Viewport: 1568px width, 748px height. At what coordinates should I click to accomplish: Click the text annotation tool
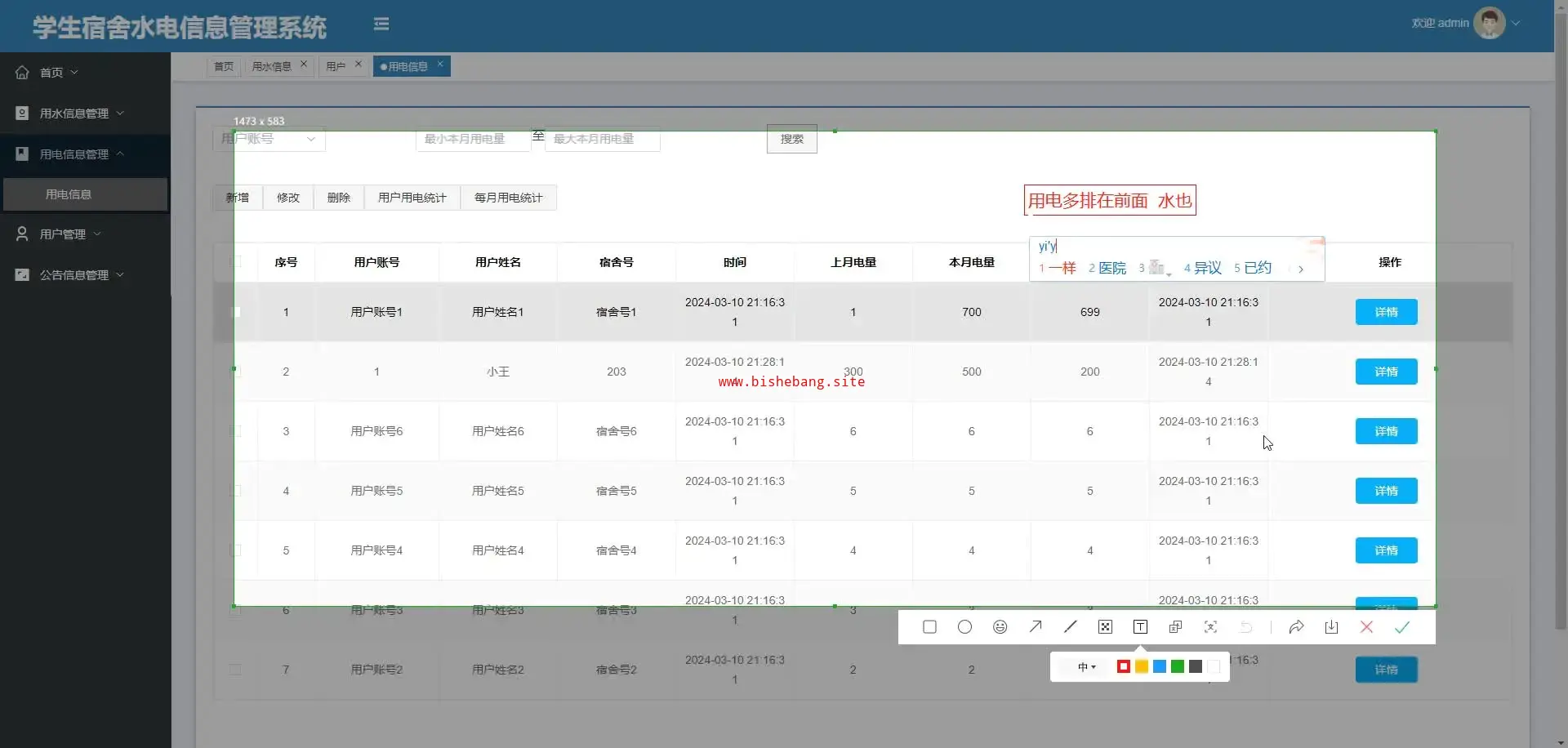click(1140, 627)
